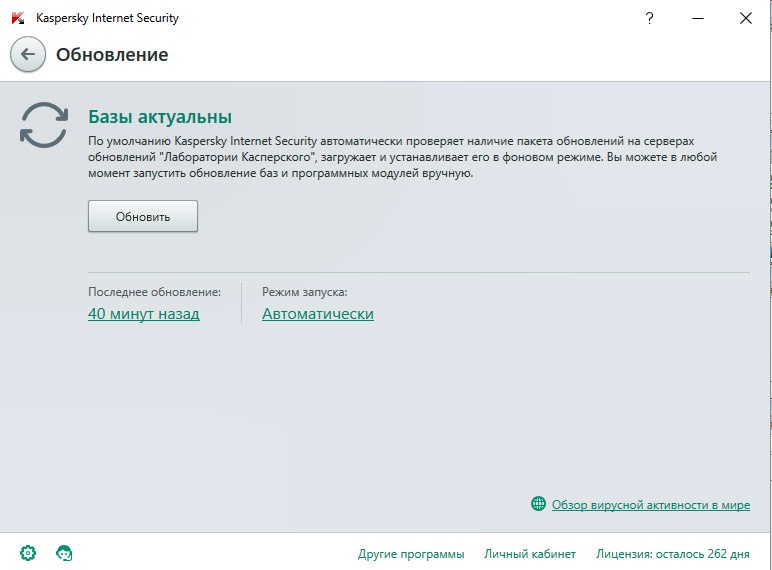
Task: Open 'Другие программы' in the footer
Action: (411, 554)
